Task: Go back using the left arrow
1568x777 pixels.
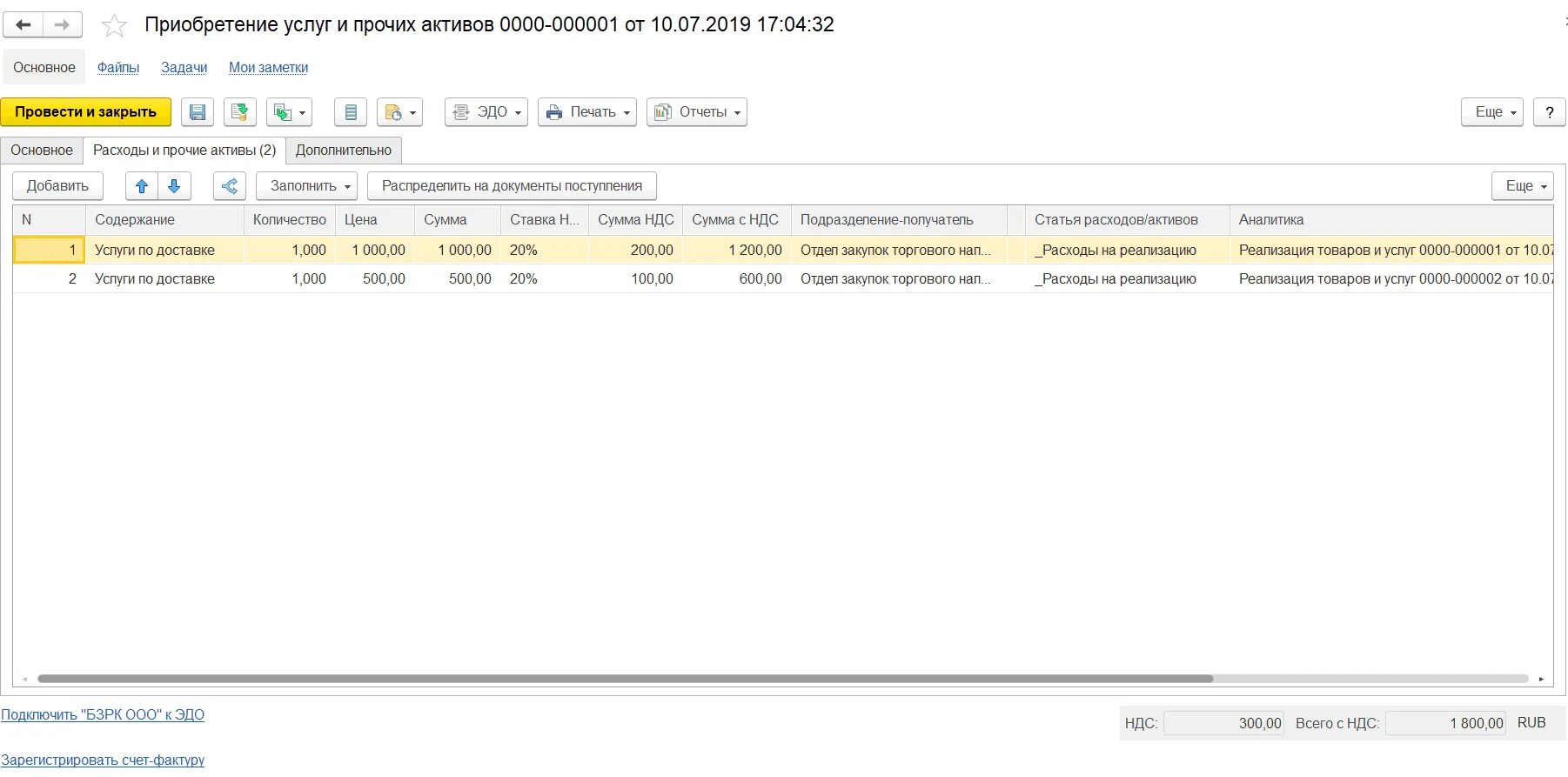Action: pos(23,25)
